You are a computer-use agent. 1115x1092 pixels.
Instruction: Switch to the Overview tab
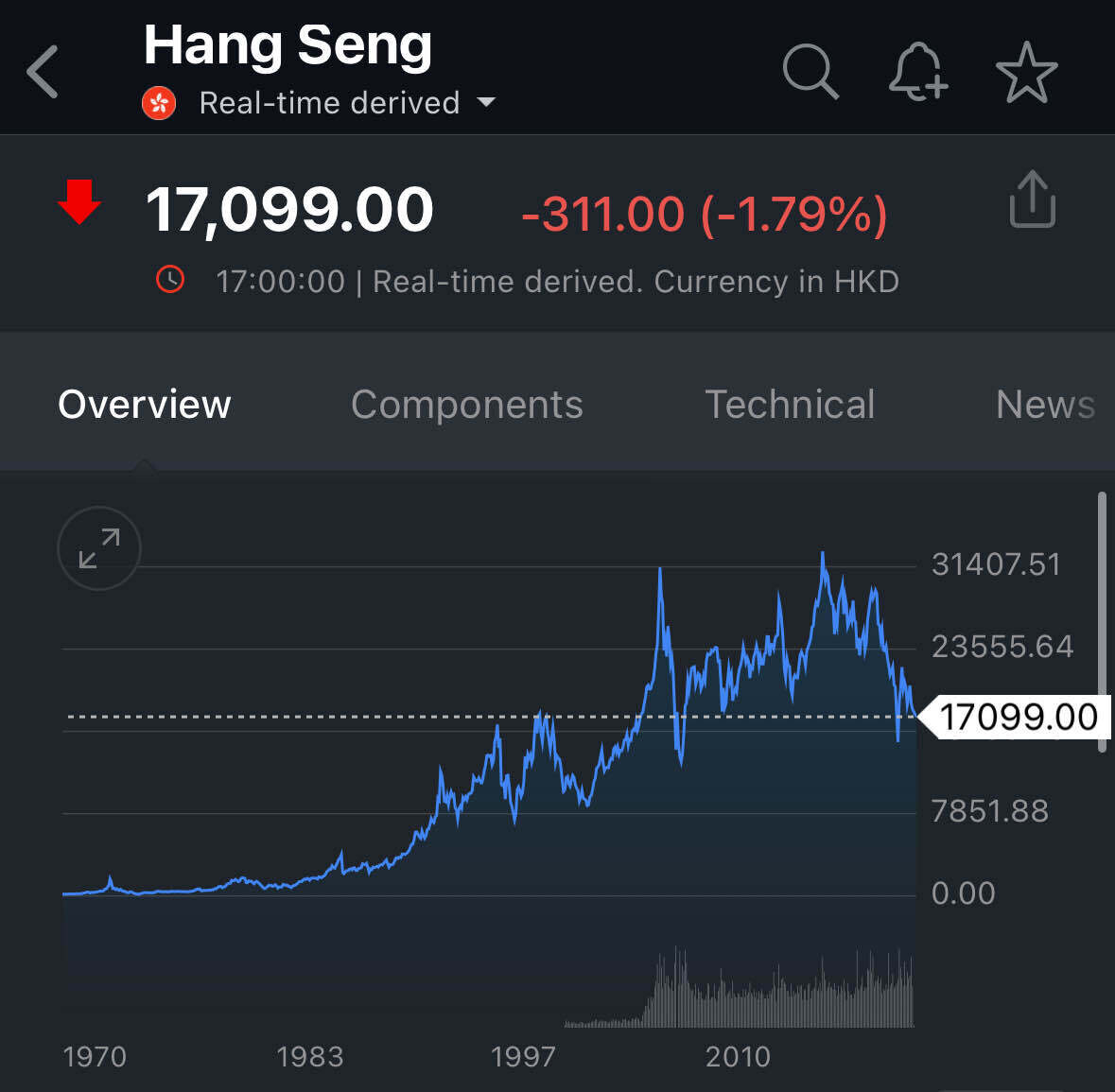click(145, 405)
